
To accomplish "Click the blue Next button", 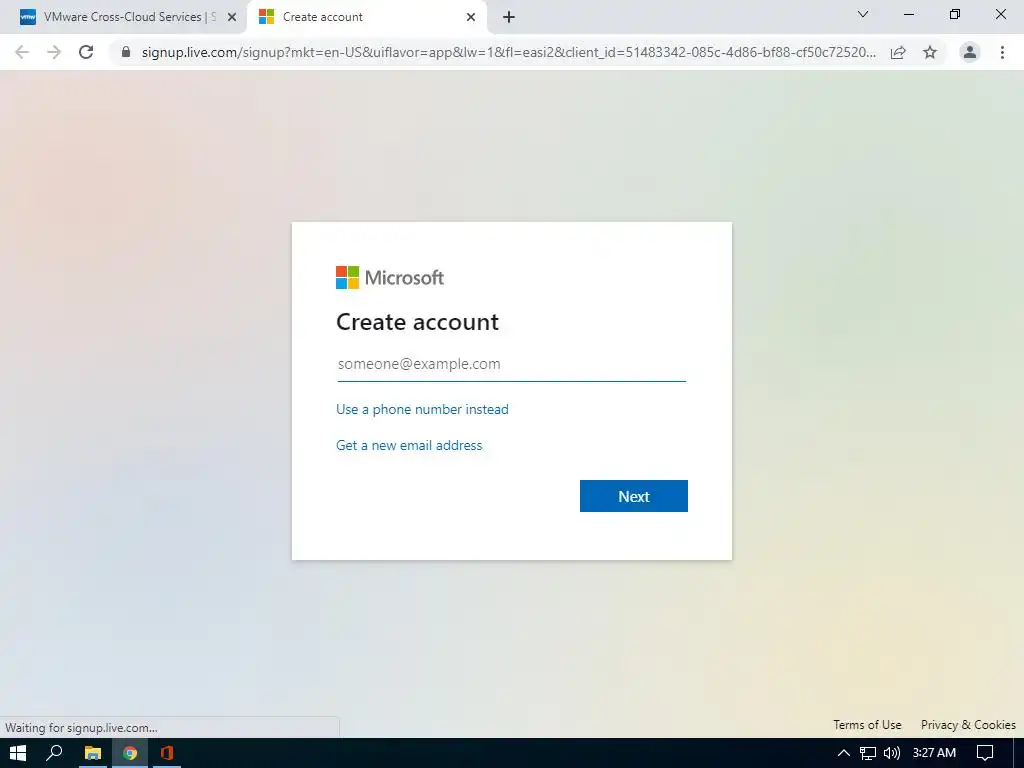I will [x=633, y=496].
